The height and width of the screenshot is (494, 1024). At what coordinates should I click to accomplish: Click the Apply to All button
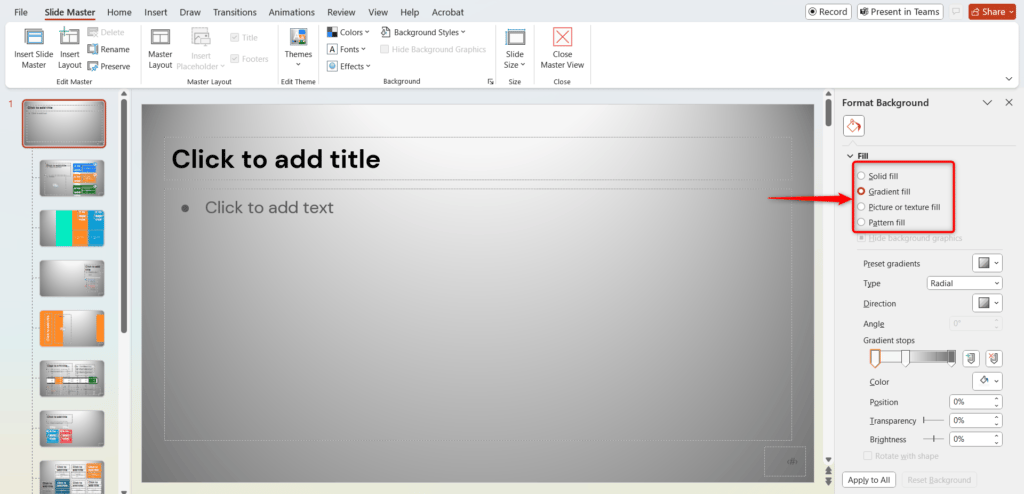pos(867,480)
